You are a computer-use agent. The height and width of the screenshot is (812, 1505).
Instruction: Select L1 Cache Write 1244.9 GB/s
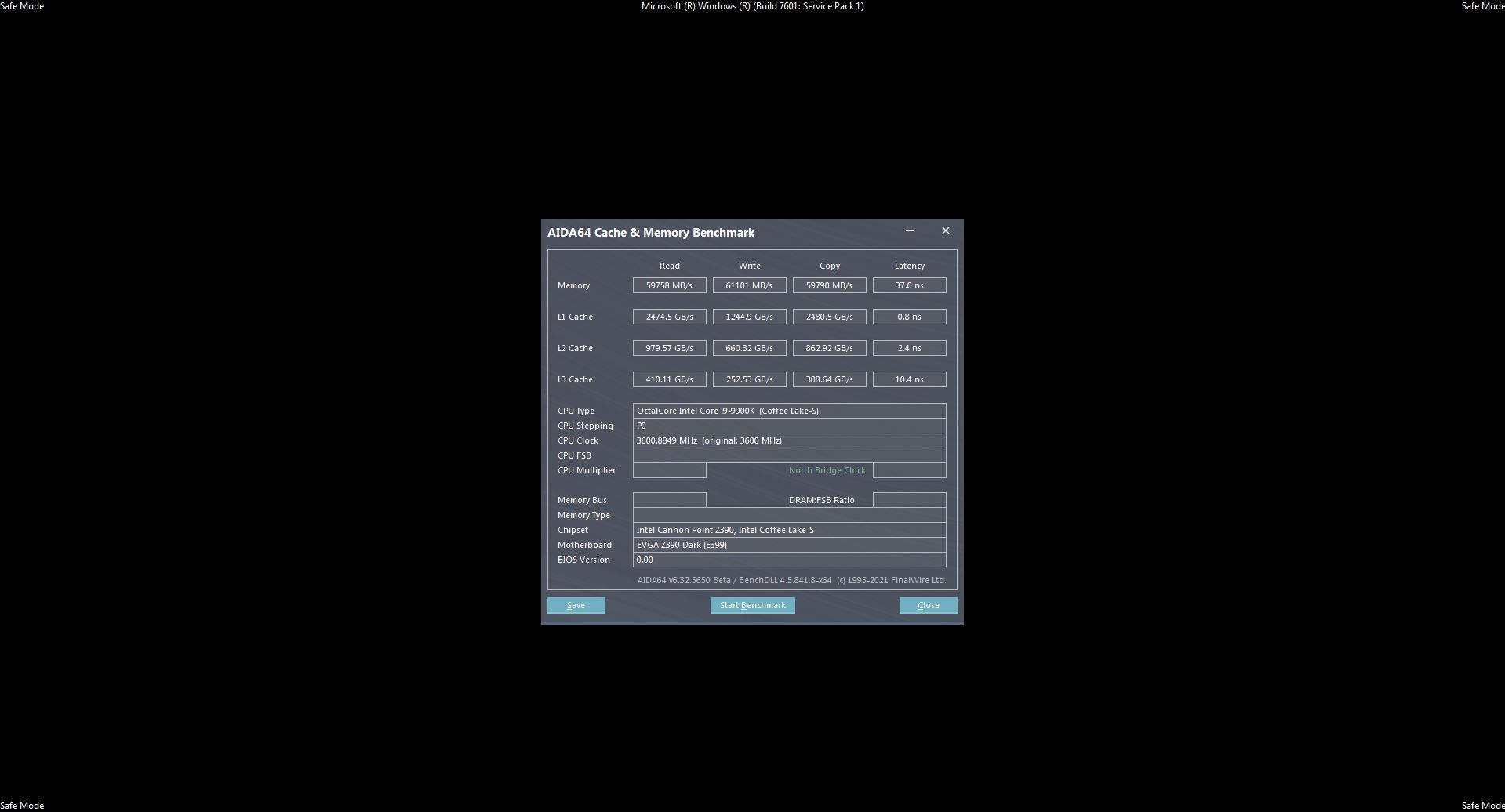[749, 317]
